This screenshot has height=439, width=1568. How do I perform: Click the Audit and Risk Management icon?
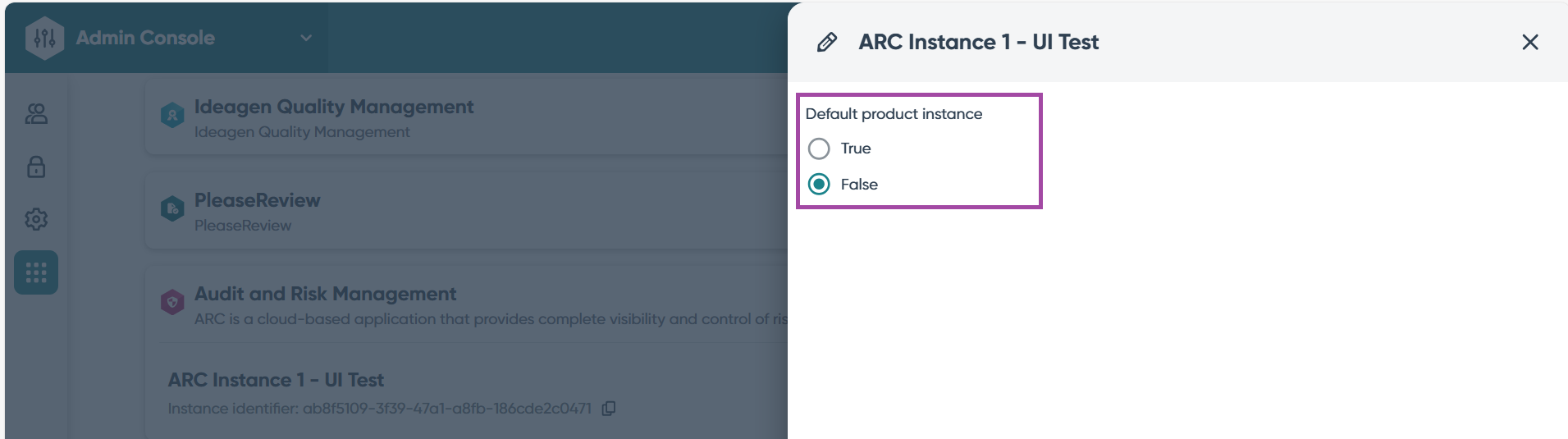(x=172, y=303)
